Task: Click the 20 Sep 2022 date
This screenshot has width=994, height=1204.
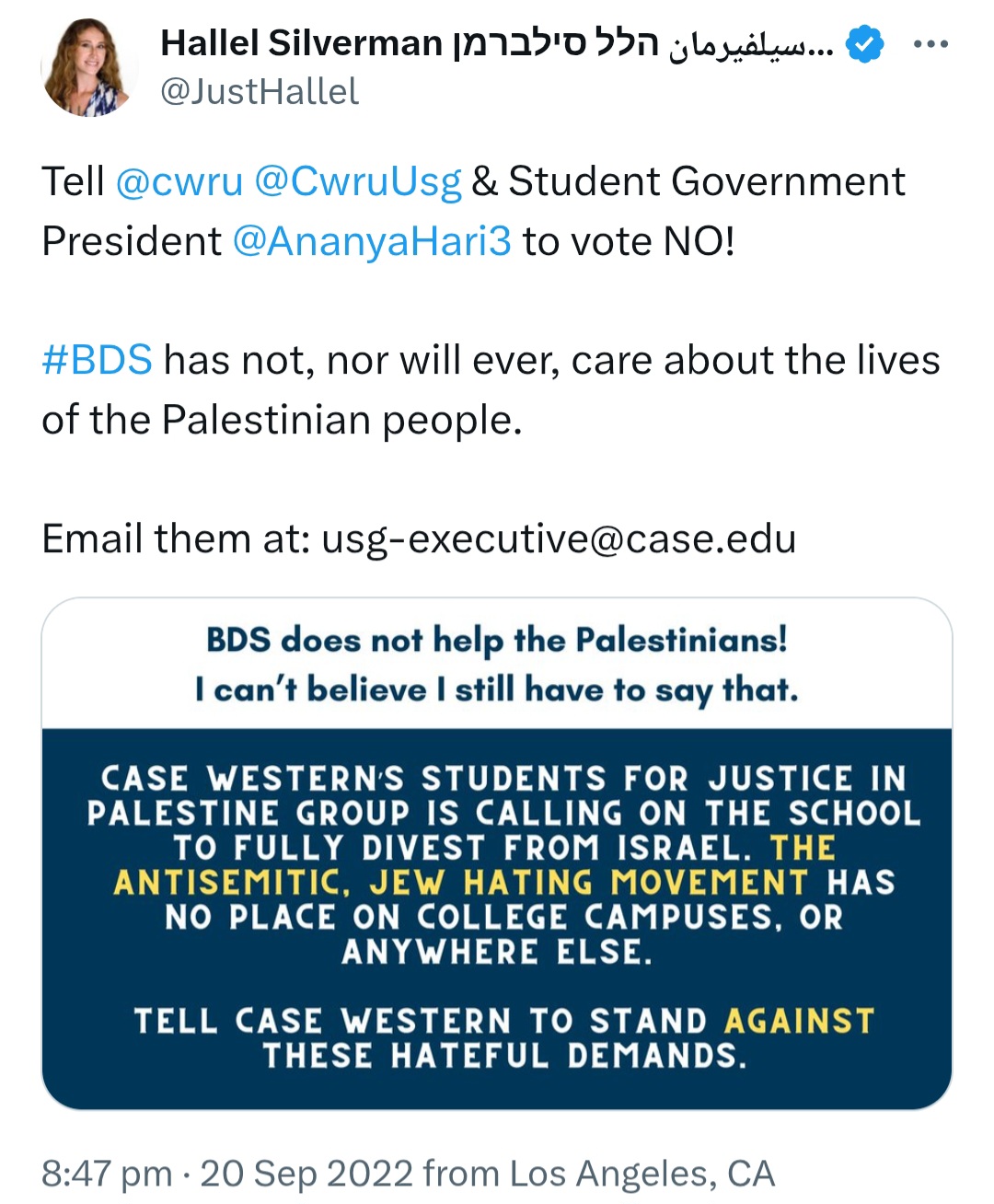Action: pyautogui.click(x=306, y=1174)
